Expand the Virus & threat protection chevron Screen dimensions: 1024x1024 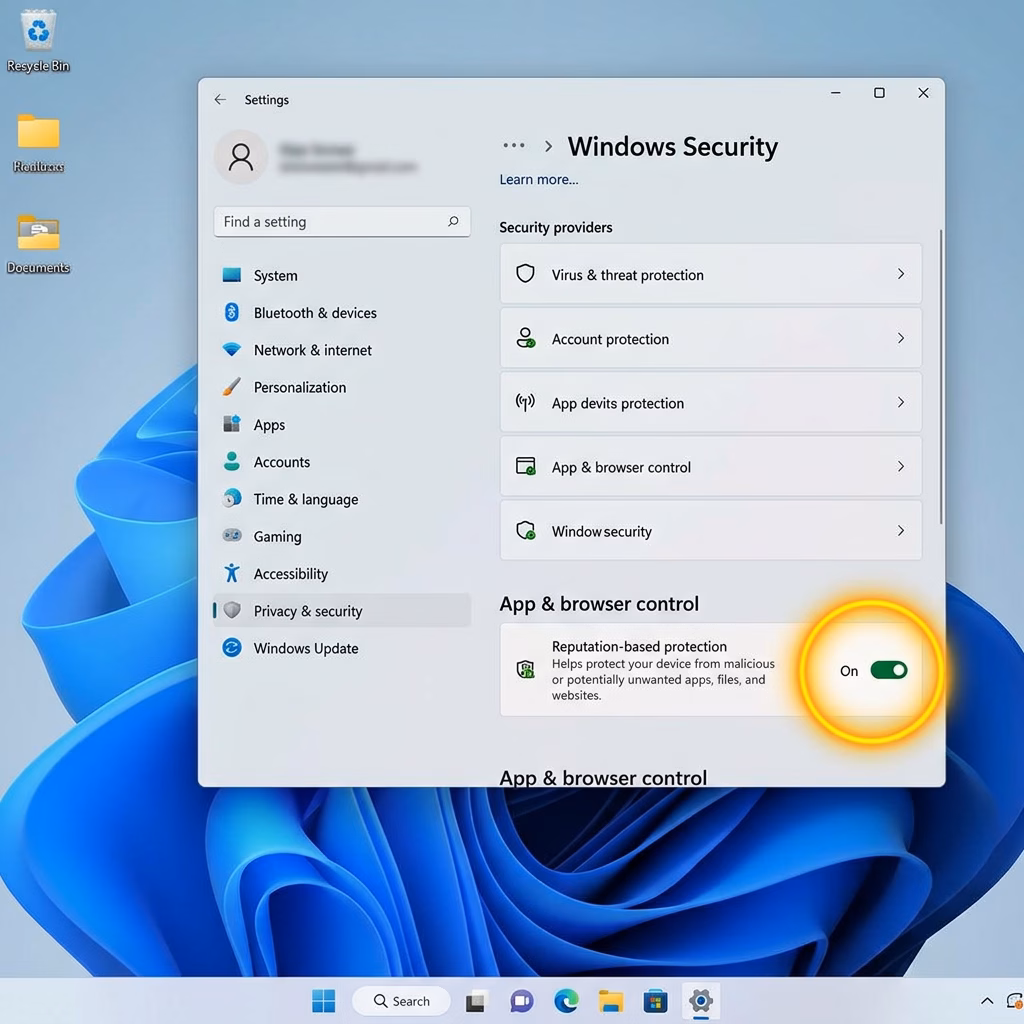point(901,274)
